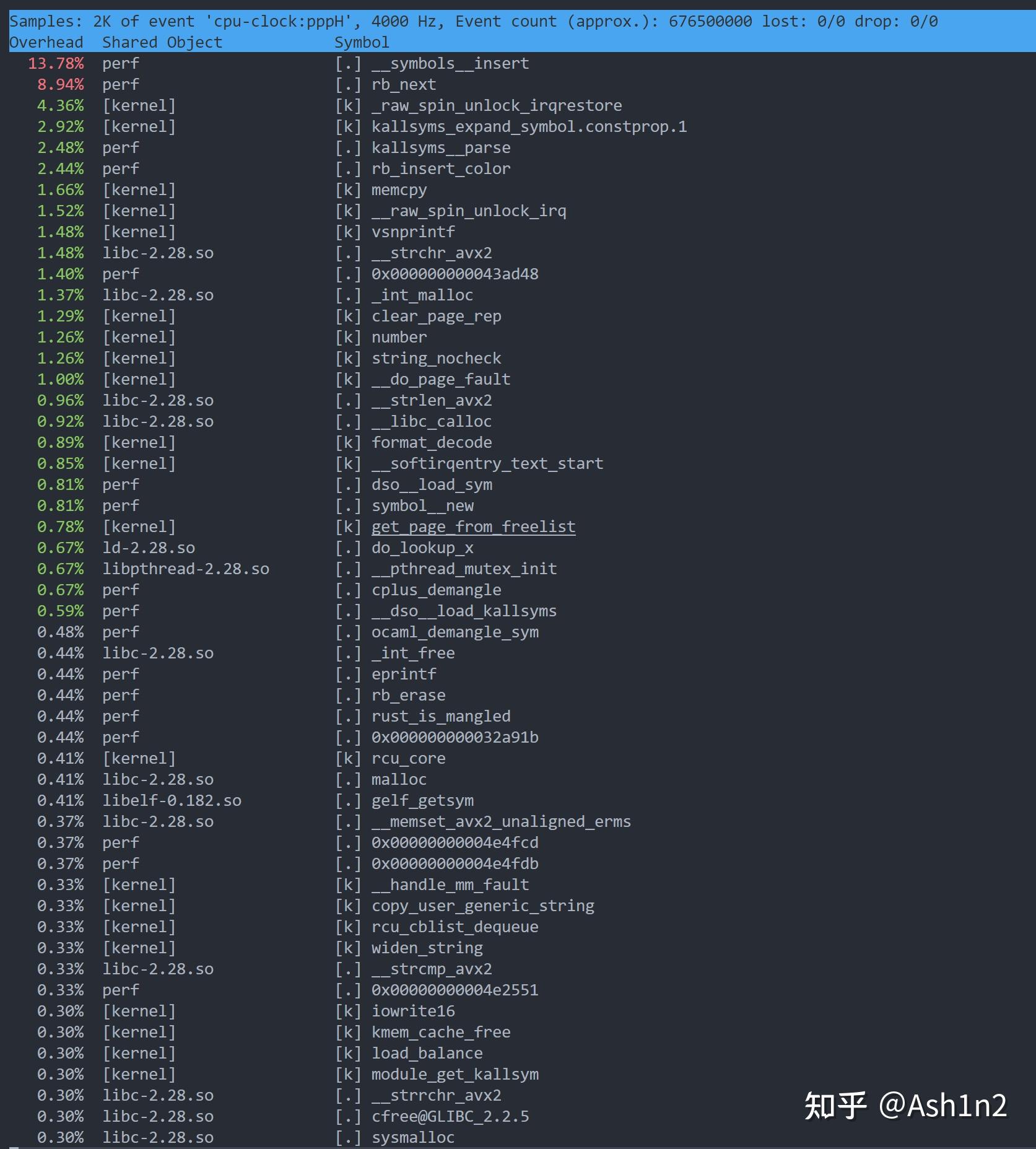Select the kallsyms__parse symbol row
The image size is (1036, 1149).
coord(441,148)
